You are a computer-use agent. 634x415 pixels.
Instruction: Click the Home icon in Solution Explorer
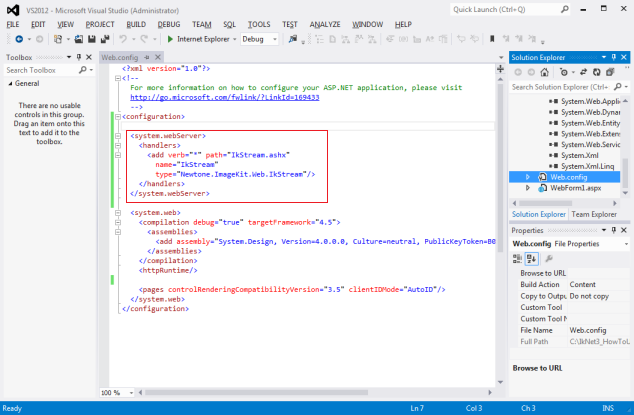coord(544,72)
